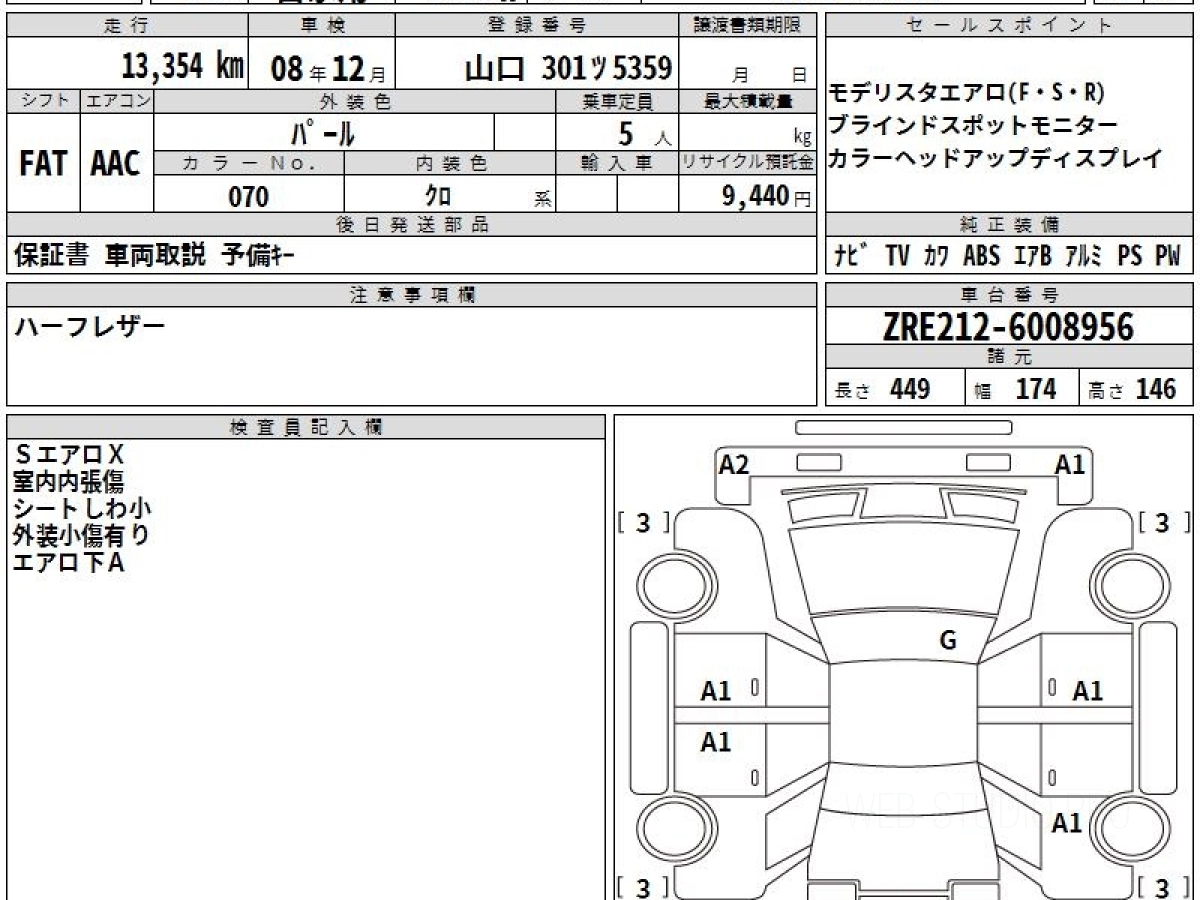This screenshot has width=1200, height=900.
Task: Click the パール exterior color value
Action: click(x=323, y=132)
